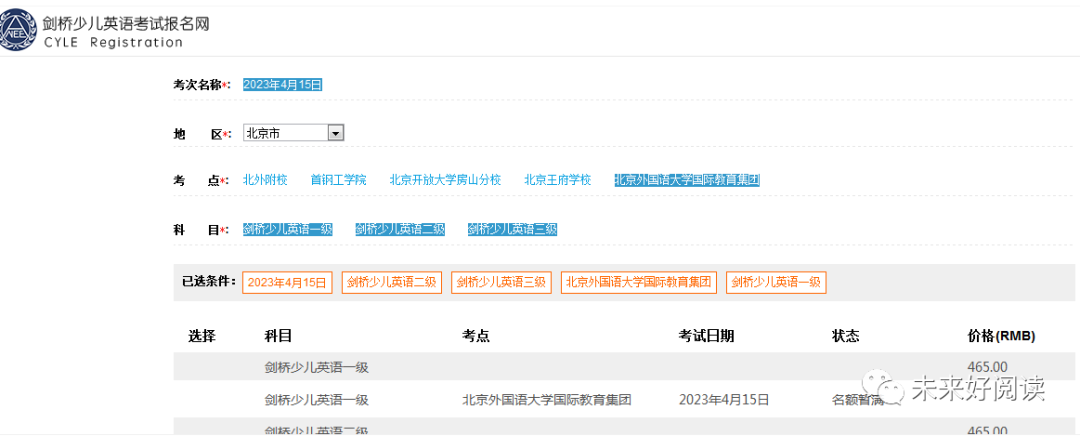1080x436 pixels.
Task: Click 北京外国语大学国际教育集团 cell in results table
Action: (x=547, y=399)
